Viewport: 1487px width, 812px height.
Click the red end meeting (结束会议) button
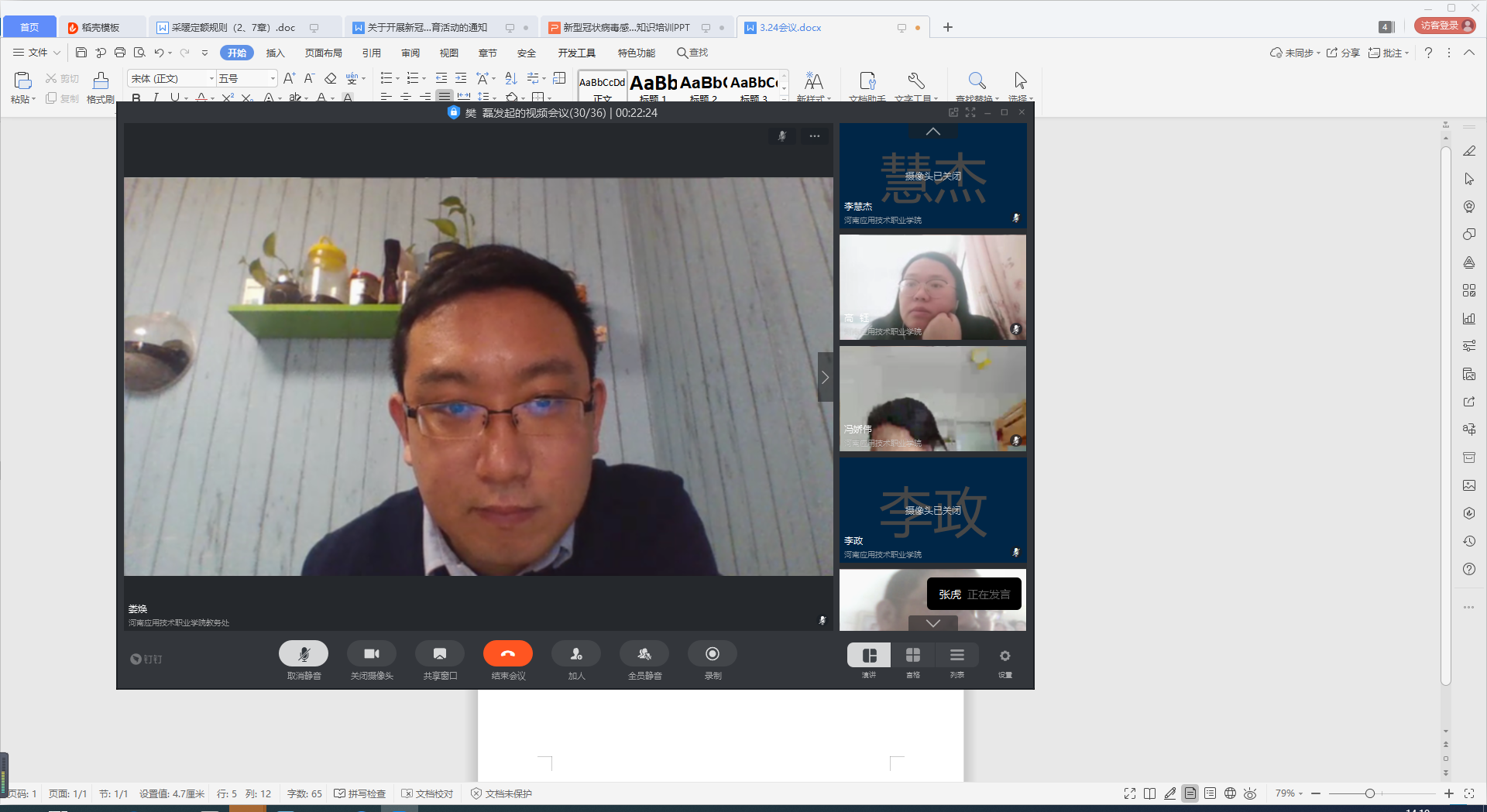tap(507, 654)
